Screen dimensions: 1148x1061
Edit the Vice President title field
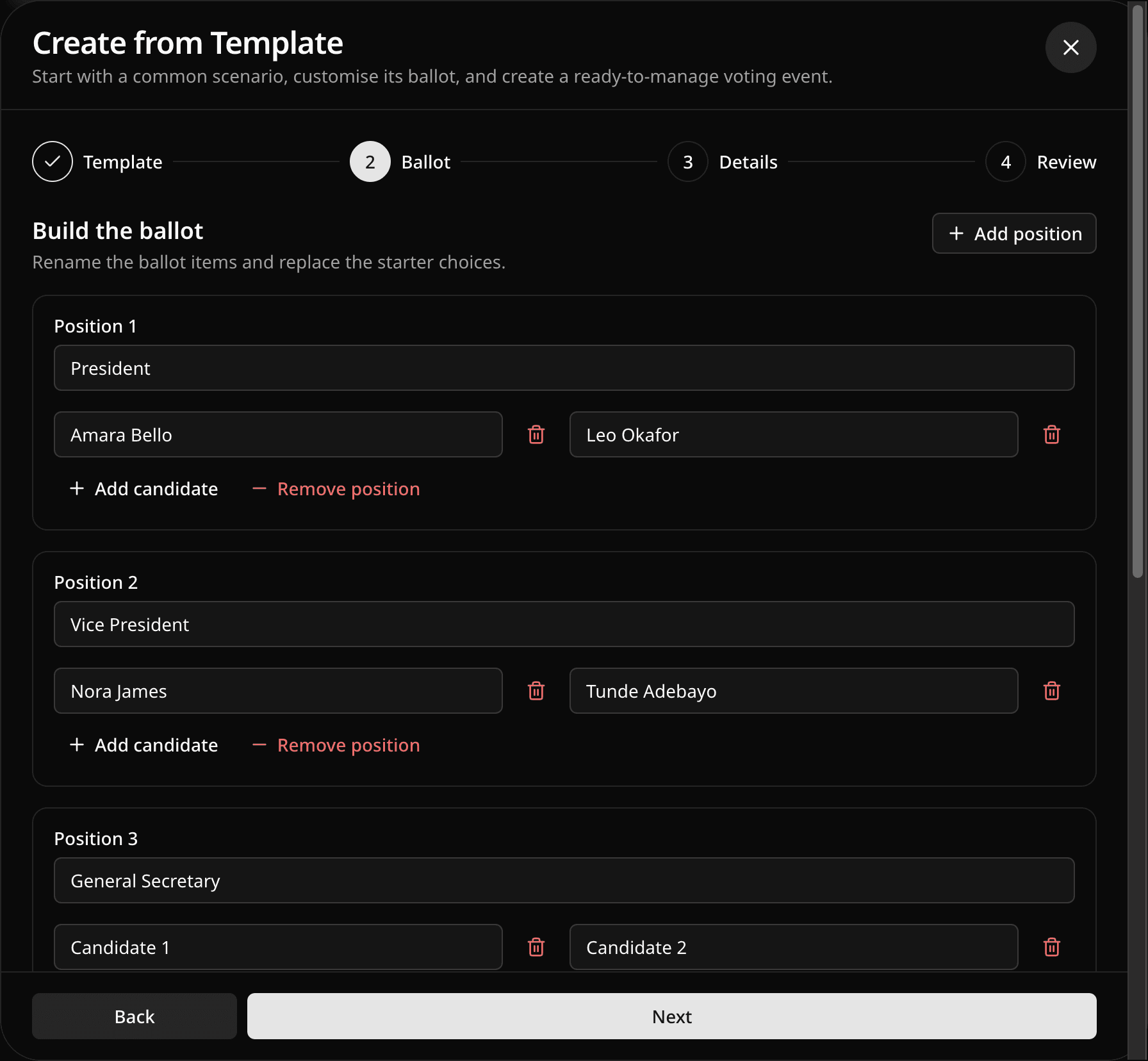pos(564,624)
